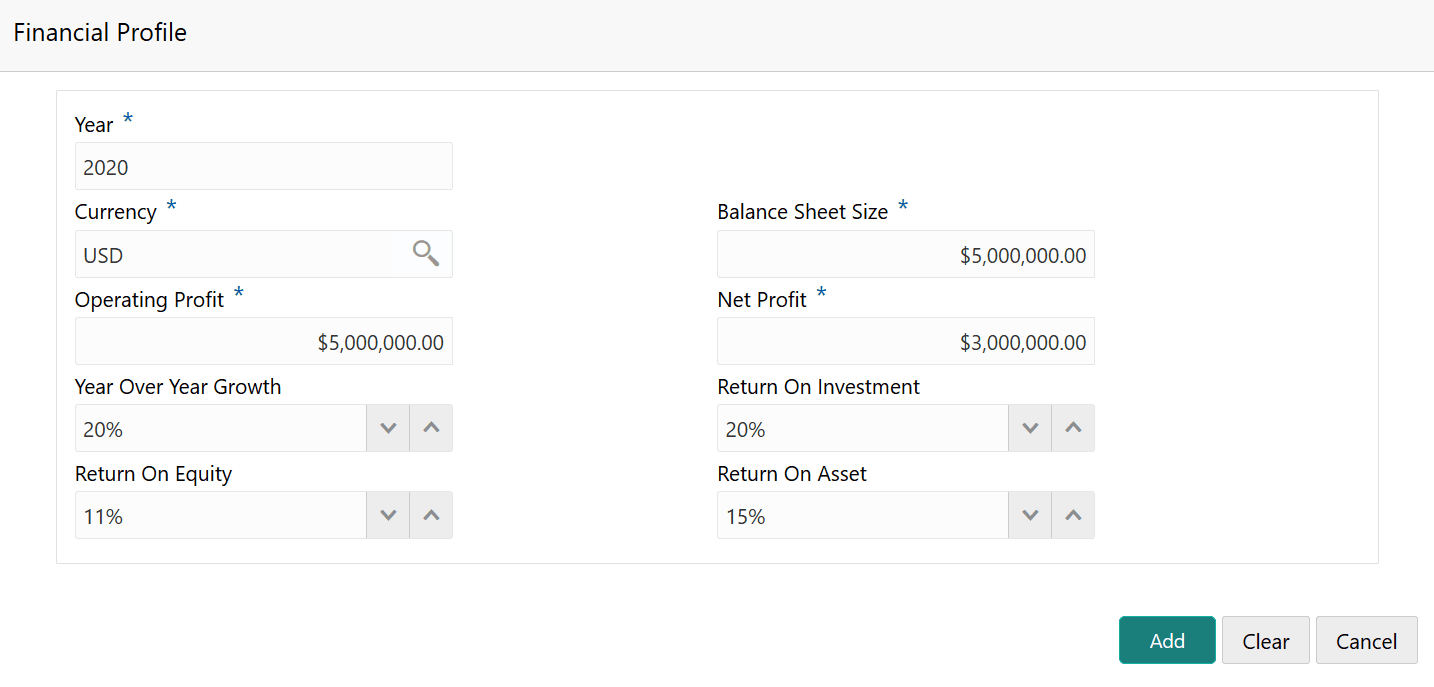Increase Return On Asset value
Image resolution: width=1434 pixels, height=687 pixels.
1073,515
